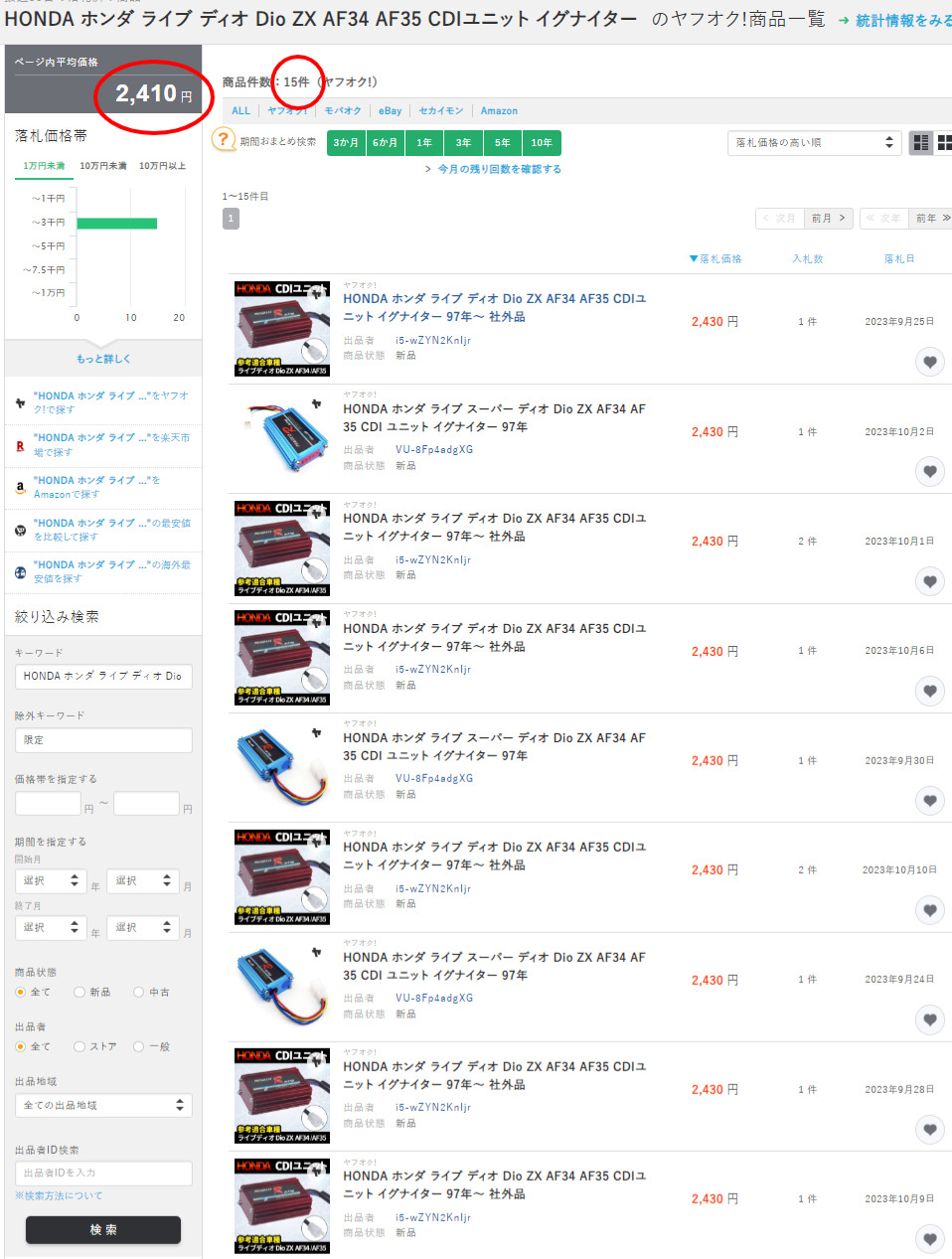Click the 出品者ID入力 input field
Image resolution: width=952 pixels, height=1259 pixels.
point(103,1173)
